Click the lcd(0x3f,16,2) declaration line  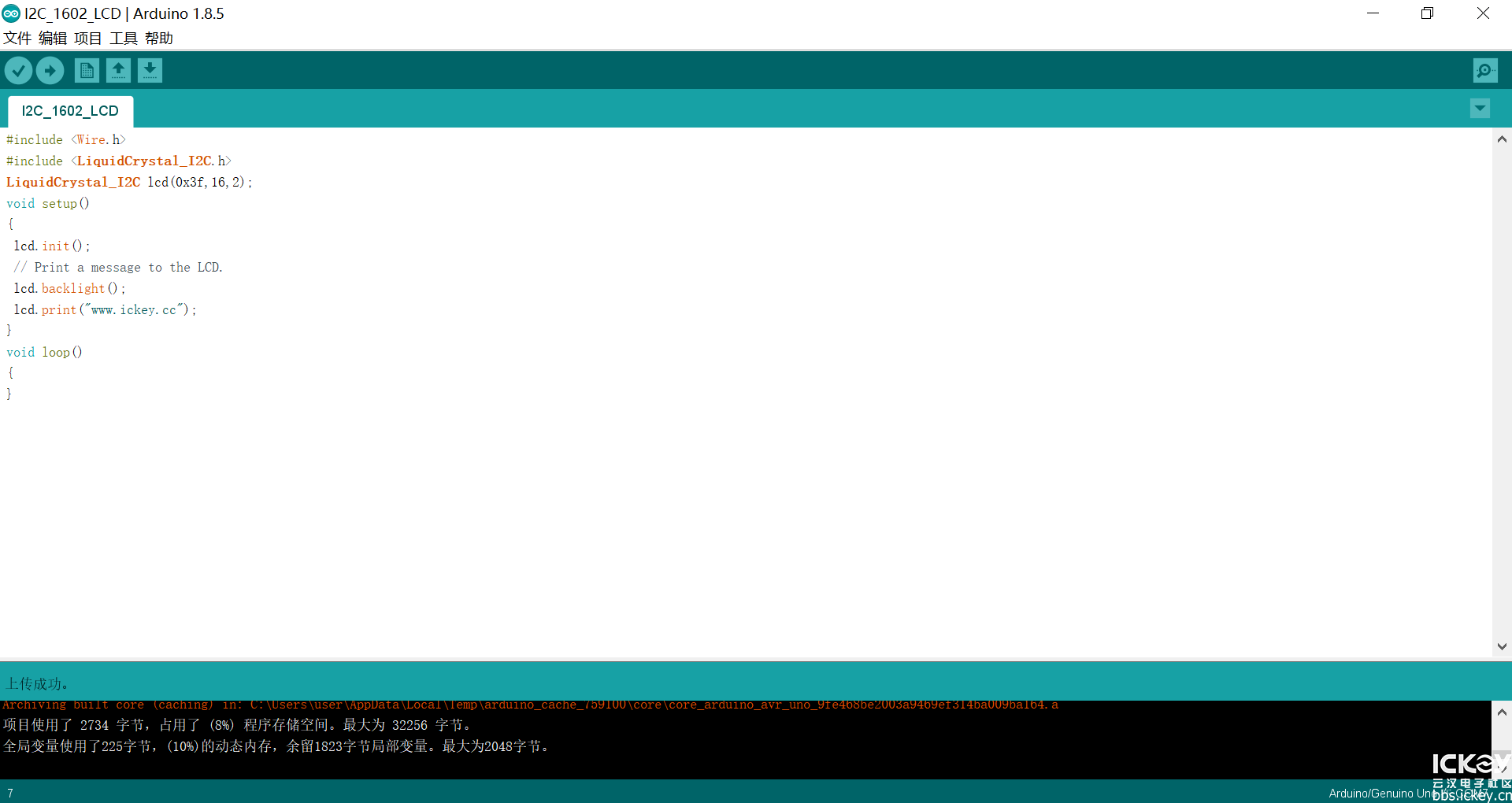point(129,182)
